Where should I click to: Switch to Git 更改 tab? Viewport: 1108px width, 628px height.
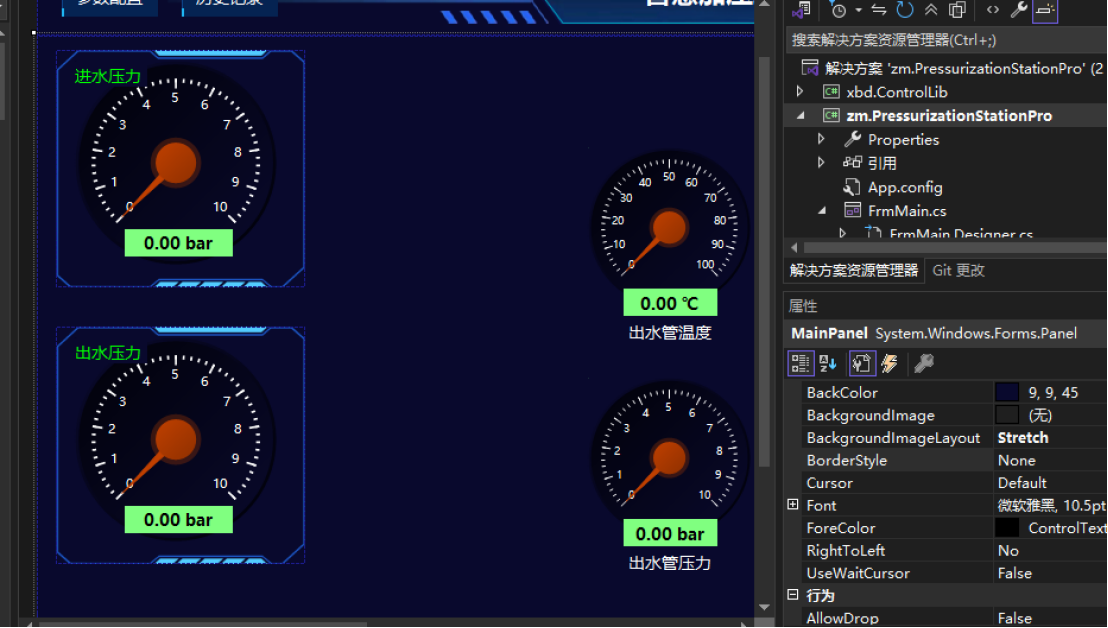(958, 271)
